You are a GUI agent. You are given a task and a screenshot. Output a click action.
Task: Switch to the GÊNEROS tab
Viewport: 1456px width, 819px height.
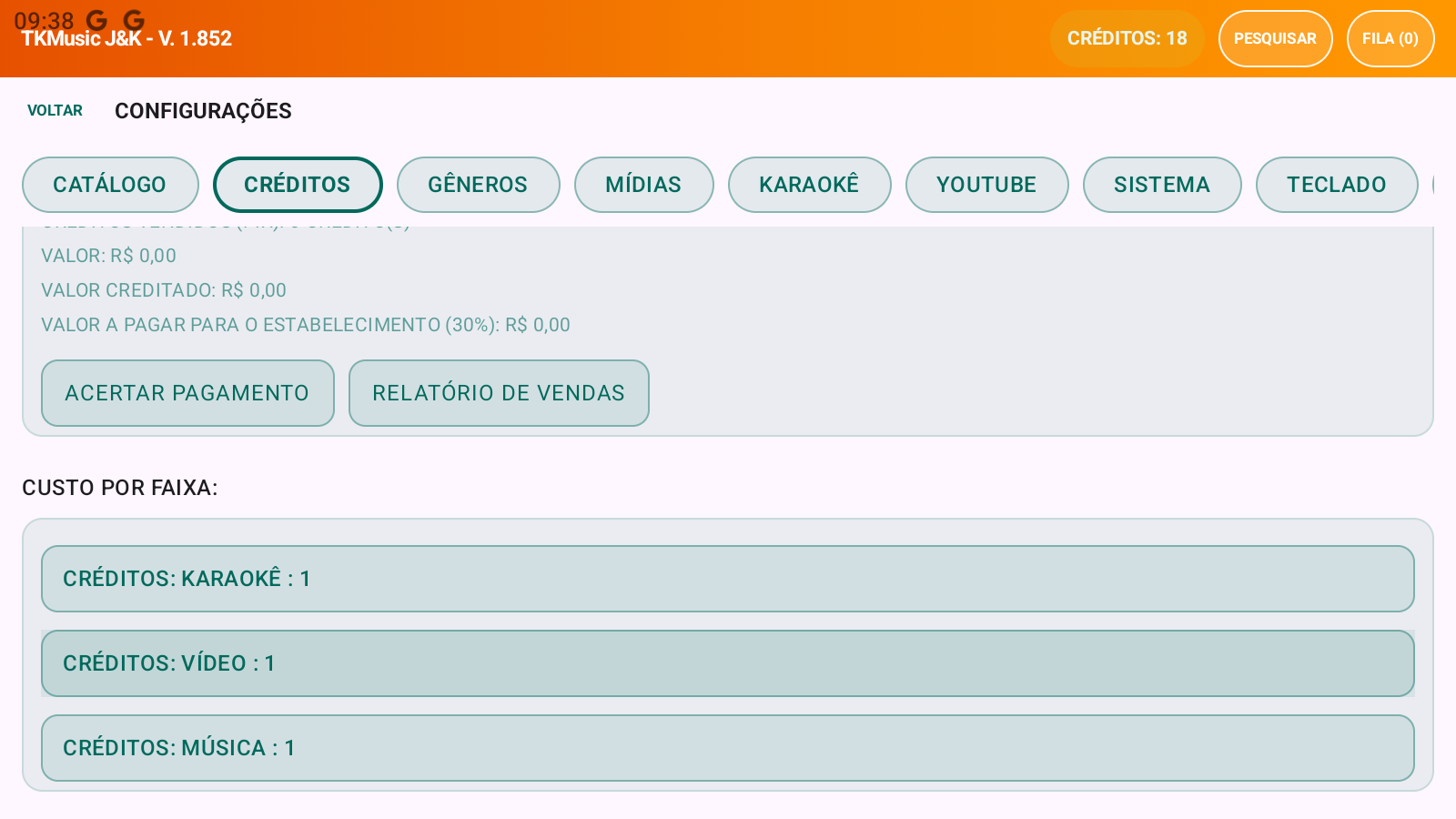(x=478, y=185)
